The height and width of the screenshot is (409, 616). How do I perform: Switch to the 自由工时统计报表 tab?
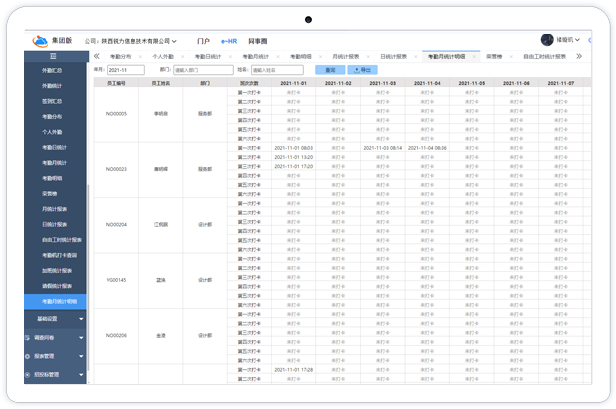coord(544,57)
